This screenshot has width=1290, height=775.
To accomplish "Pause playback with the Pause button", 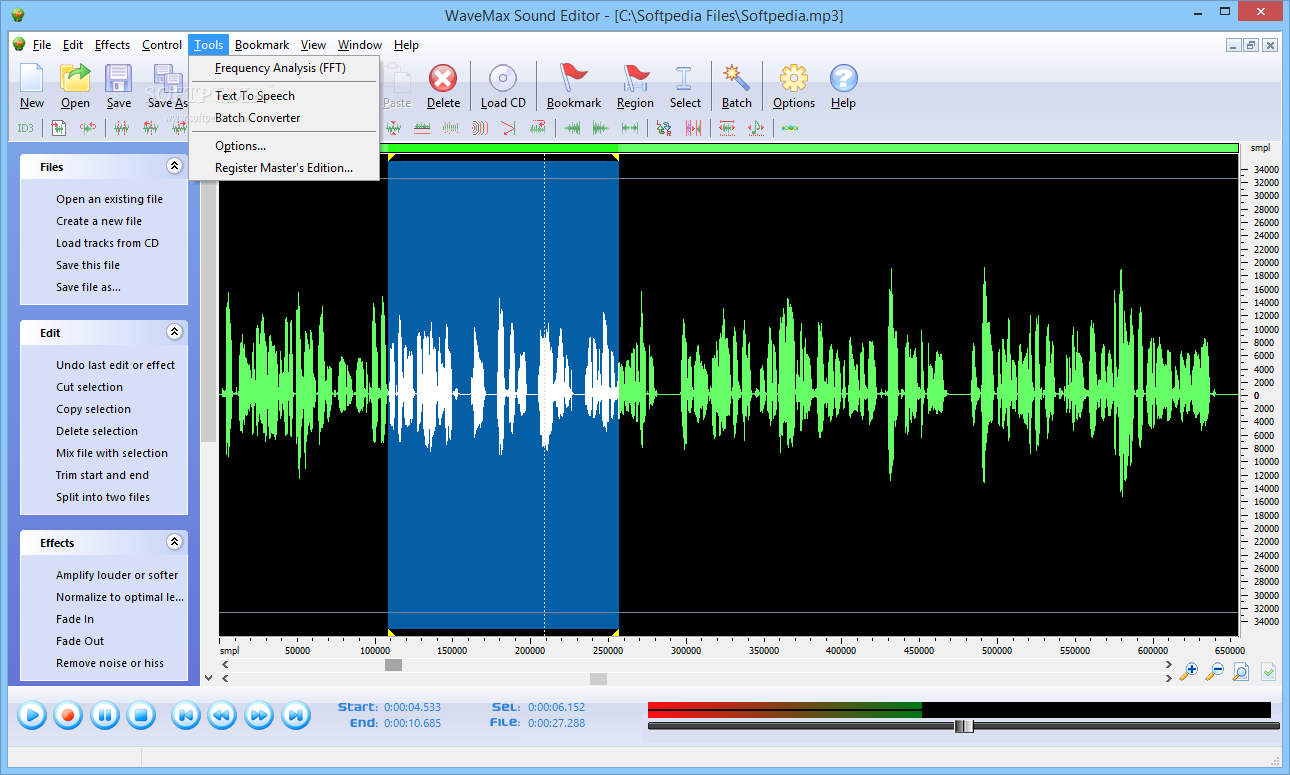I will pyautogui.click(x=105, y=715).
